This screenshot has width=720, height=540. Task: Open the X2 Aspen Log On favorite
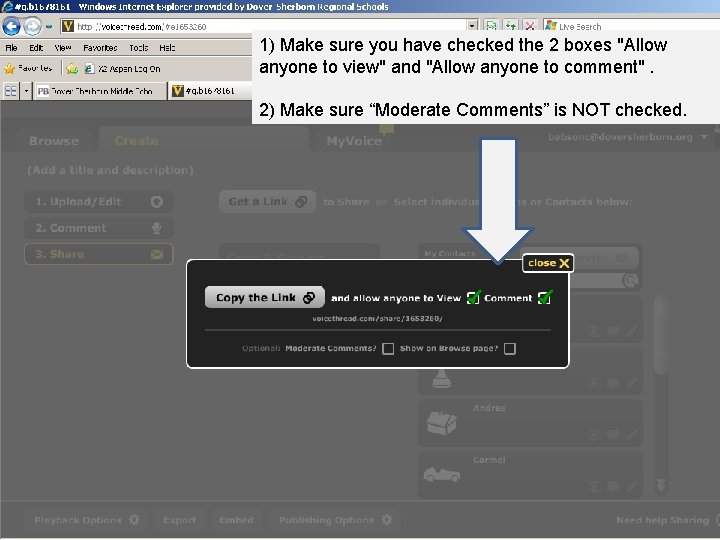point(123,69)
